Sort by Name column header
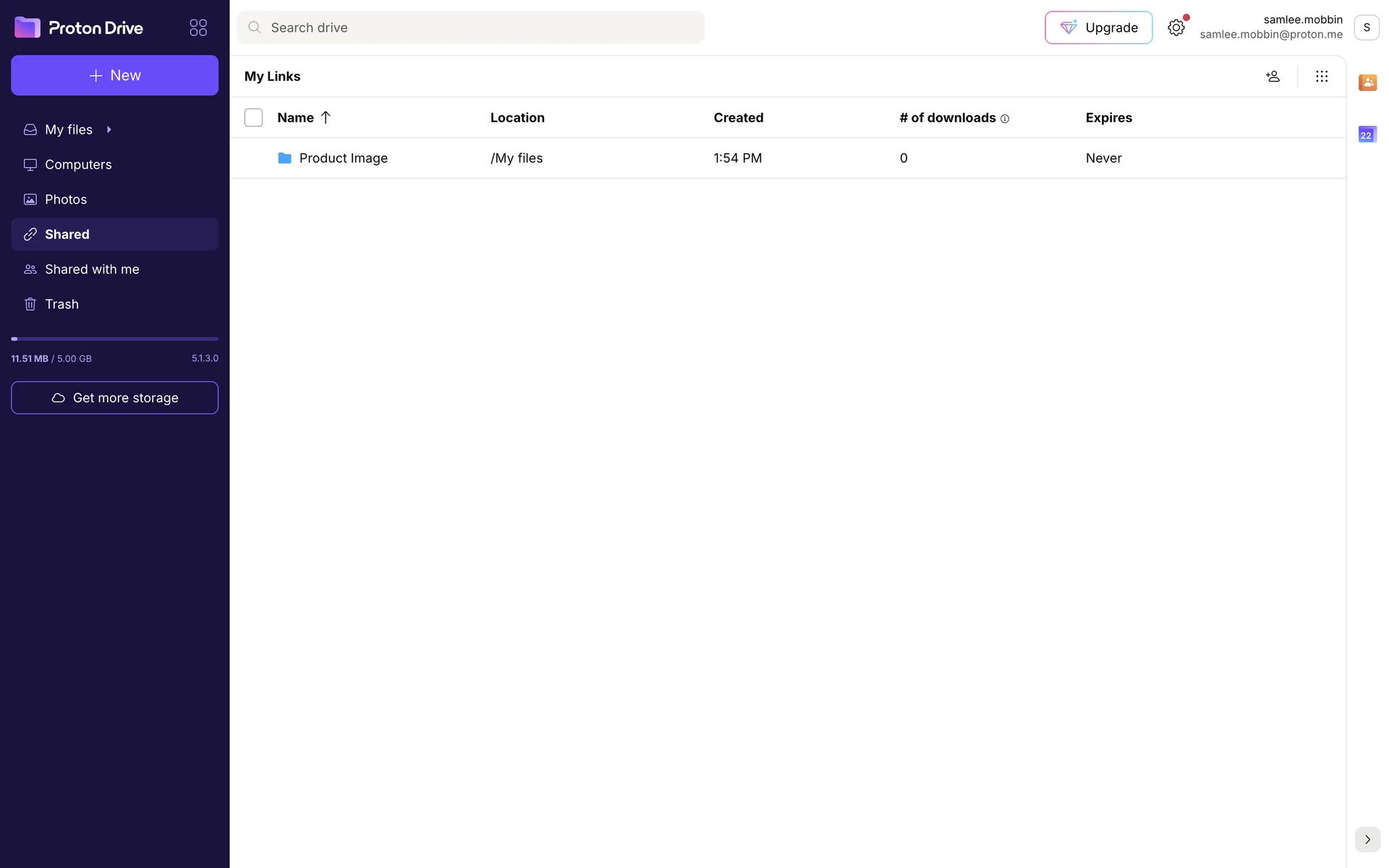 [x=296, y=117]
